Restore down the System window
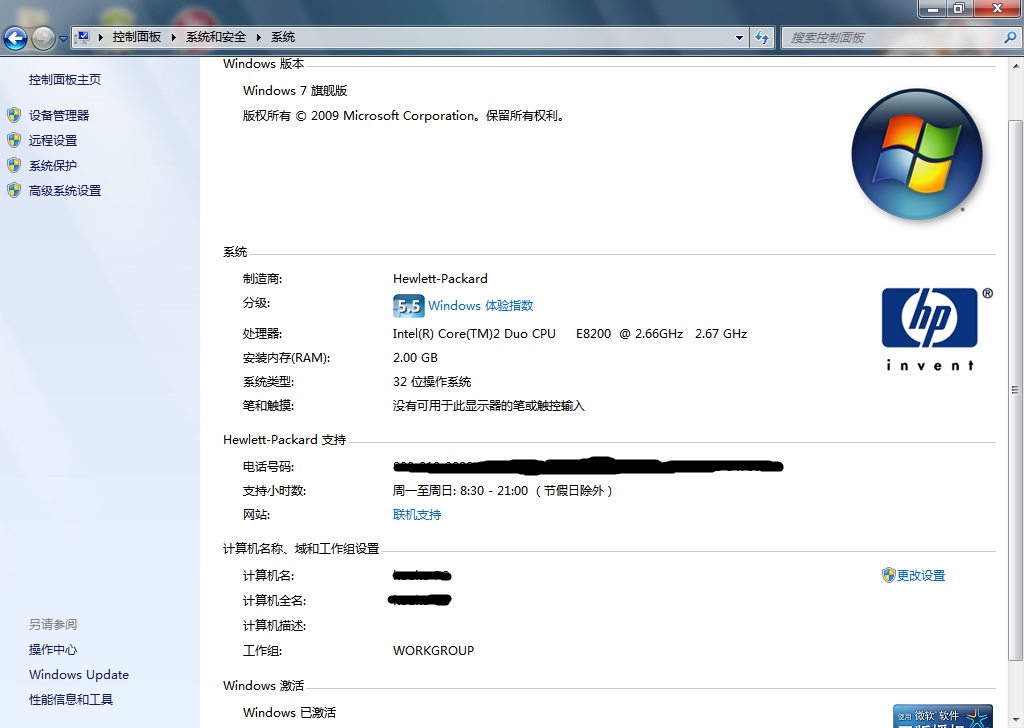The height and width of the screenshot is (728, 1024). [x=959, y=8]
